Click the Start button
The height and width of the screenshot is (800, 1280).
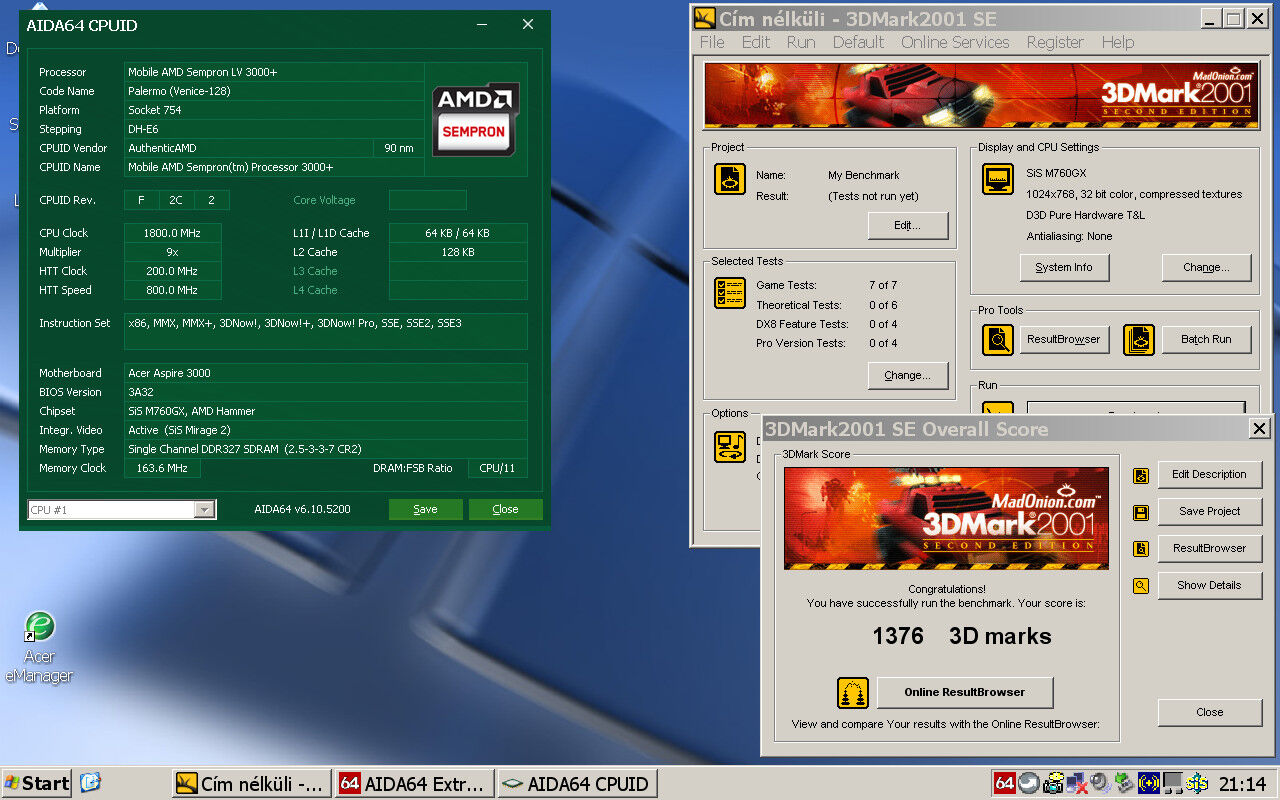(37, 783)
